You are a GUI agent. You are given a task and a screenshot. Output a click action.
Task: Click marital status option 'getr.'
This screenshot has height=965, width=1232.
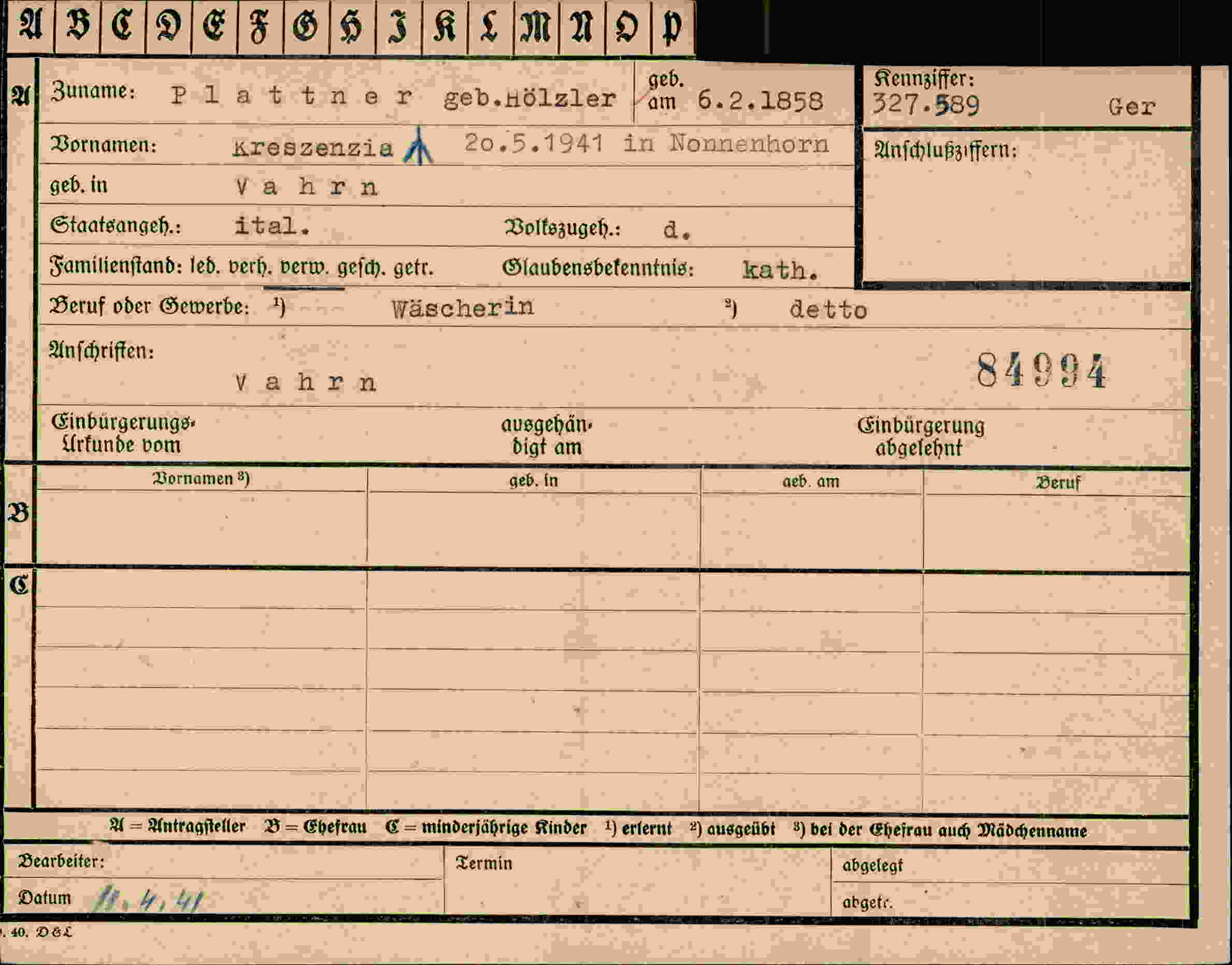click(413, 268)
